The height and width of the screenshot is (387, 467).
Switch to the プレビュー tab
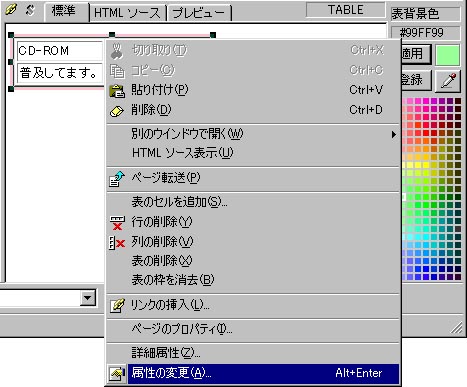point(199,13)
